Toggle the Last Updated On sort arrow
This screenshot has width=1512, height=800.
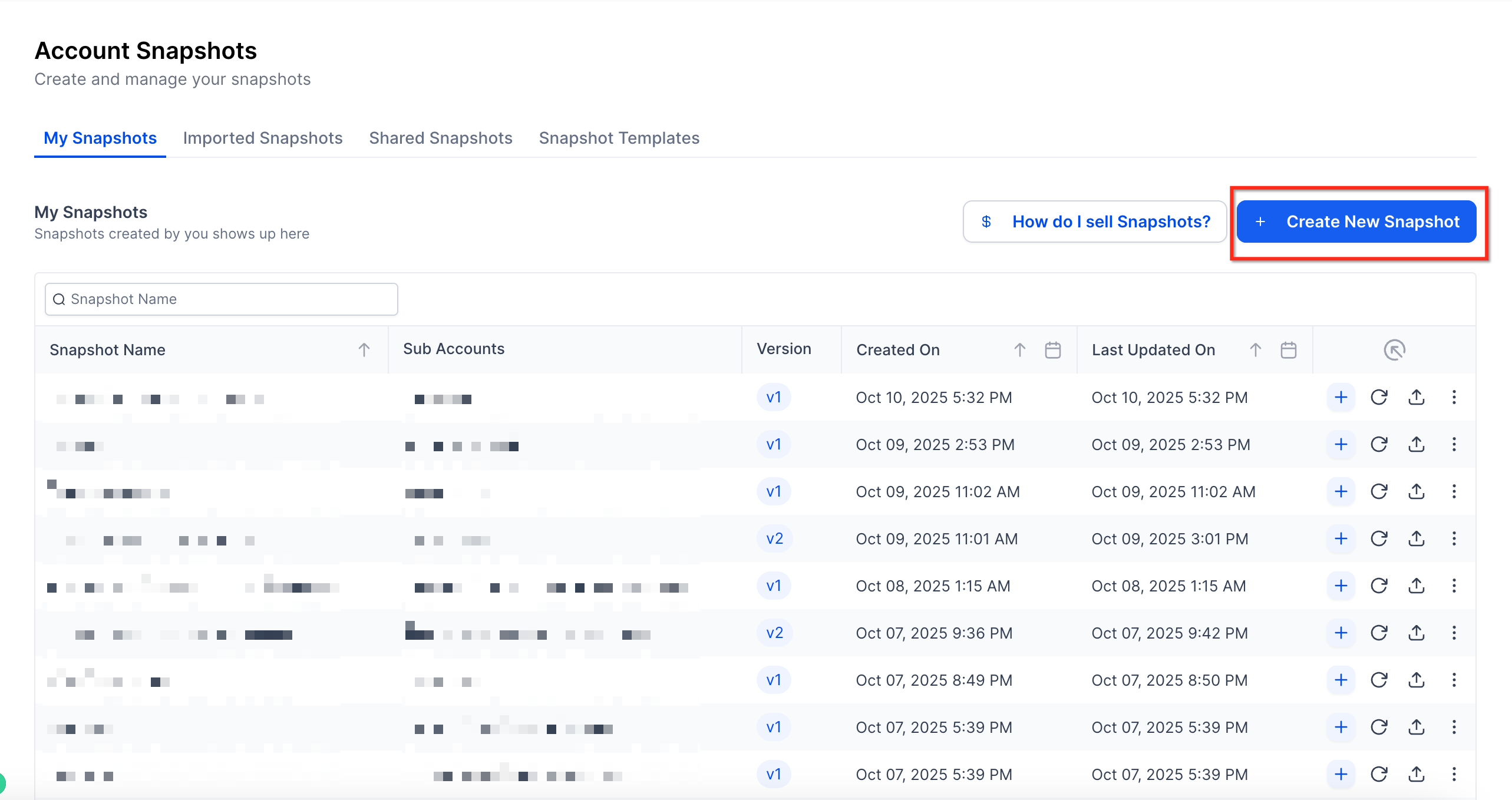click(x=1255, y=350)
